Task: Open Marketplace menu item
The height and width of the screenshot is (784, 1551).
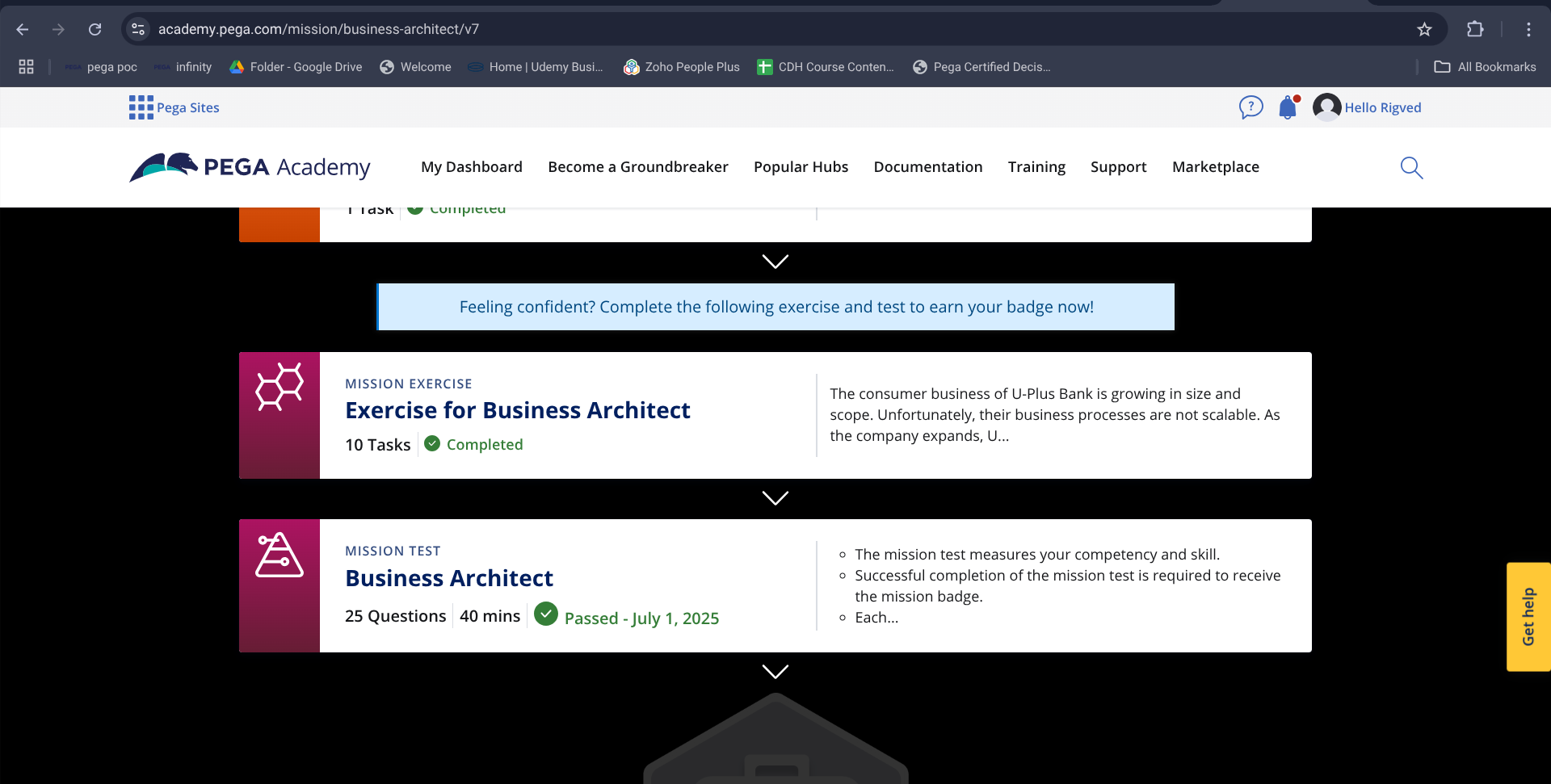Action: click(x=1216, y=167)
